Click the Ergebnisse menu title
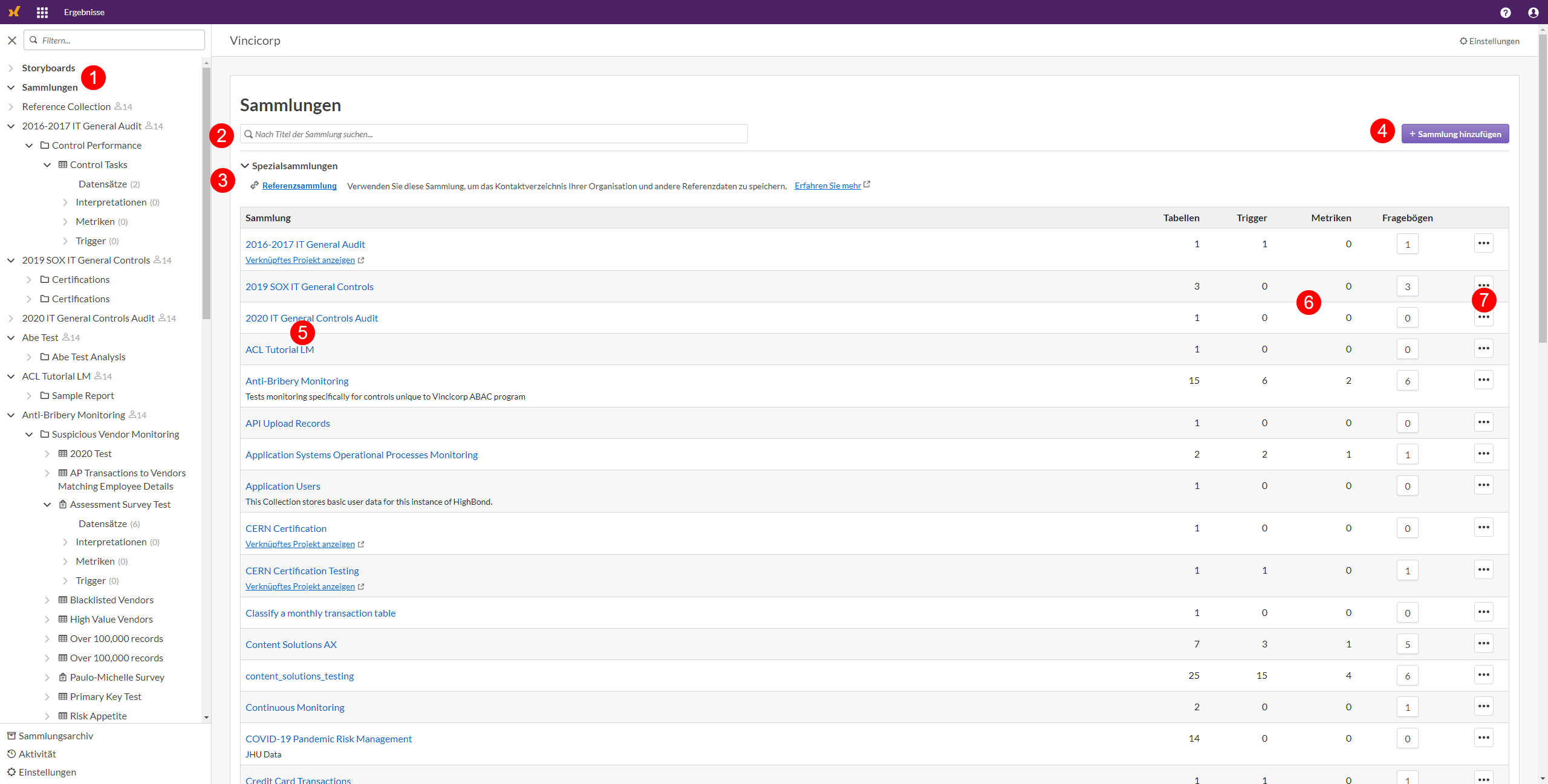 click(84, 12)
